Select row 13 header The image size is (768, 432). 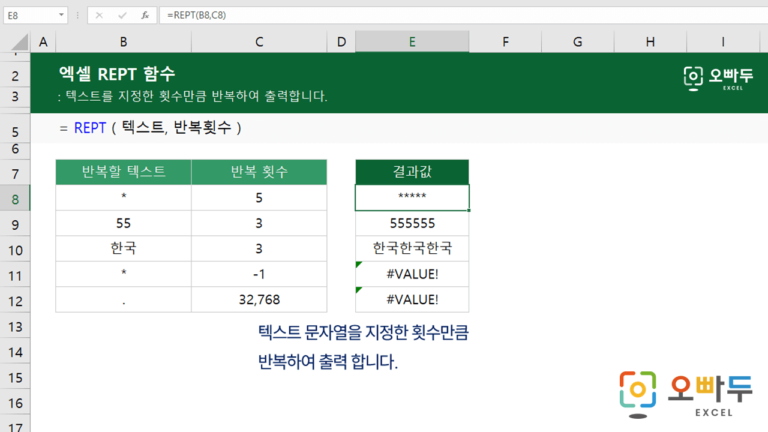[x=15, y=327]
